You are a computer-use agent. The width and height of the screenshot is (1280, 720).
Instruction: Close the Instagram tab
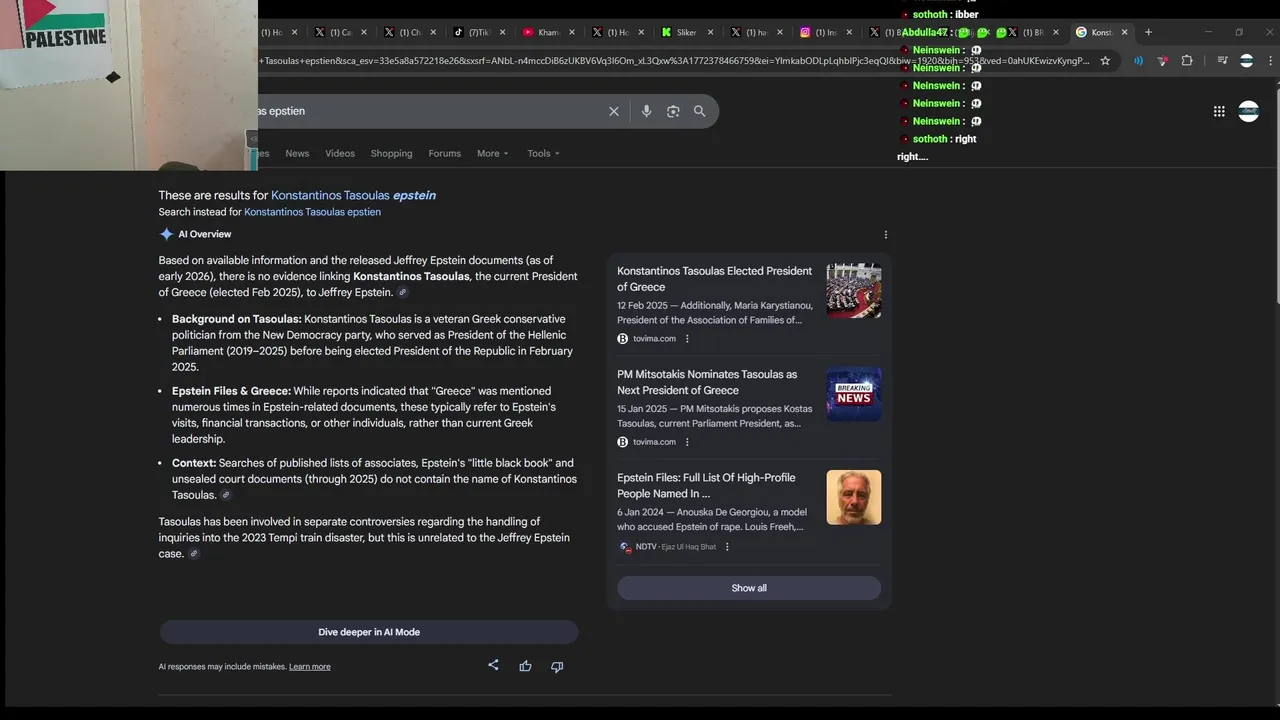click(849, 32)
